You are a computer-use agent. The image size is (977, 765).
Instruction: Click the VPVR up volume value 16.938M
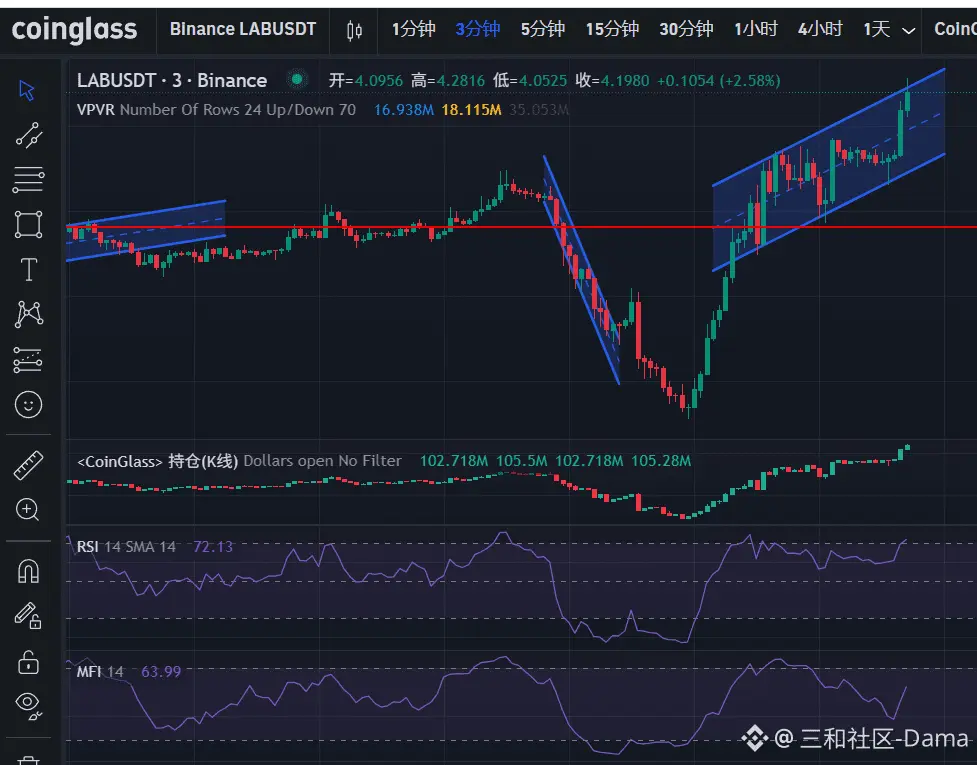click(x=403, y=110)
